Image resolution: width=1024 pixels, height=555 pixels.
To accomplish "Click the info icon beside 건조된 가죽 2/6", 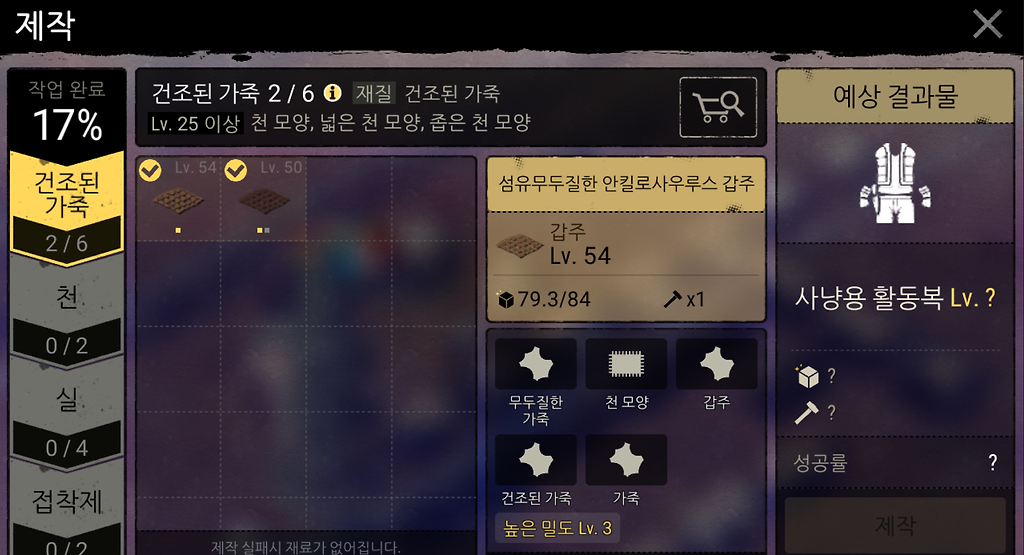I will coord(332,93).
